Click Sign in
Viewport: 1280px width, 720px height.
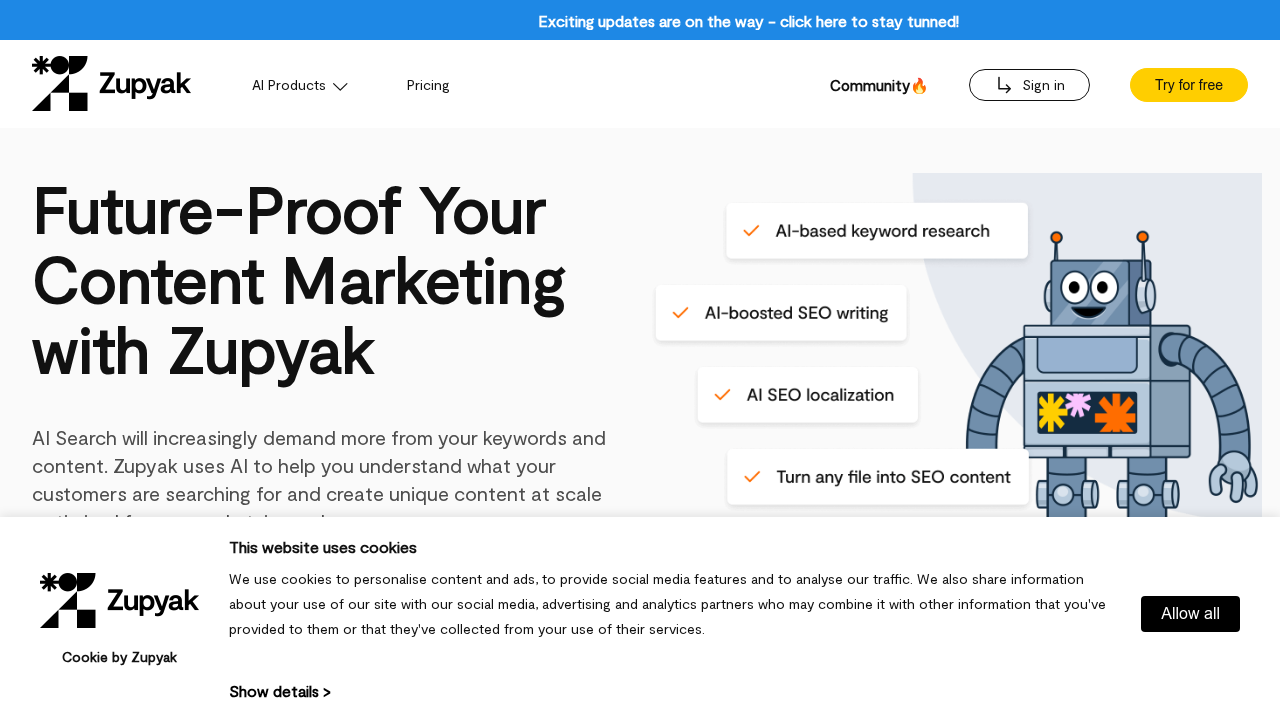(x=1029, y=84)
